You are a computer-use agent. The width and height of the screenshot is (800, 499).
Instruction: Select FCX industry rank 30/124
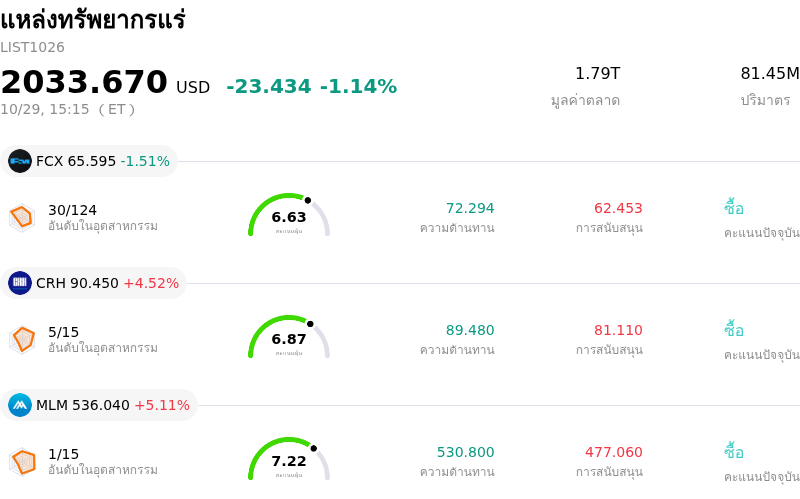(72, 210)
